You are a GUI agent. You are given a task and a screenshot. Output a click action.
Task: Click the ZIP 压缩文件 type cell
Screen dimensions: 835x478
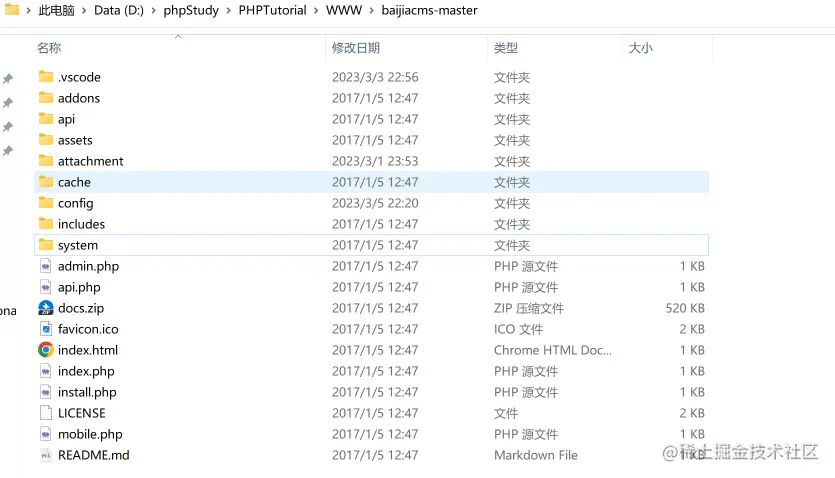coord(529,308)
